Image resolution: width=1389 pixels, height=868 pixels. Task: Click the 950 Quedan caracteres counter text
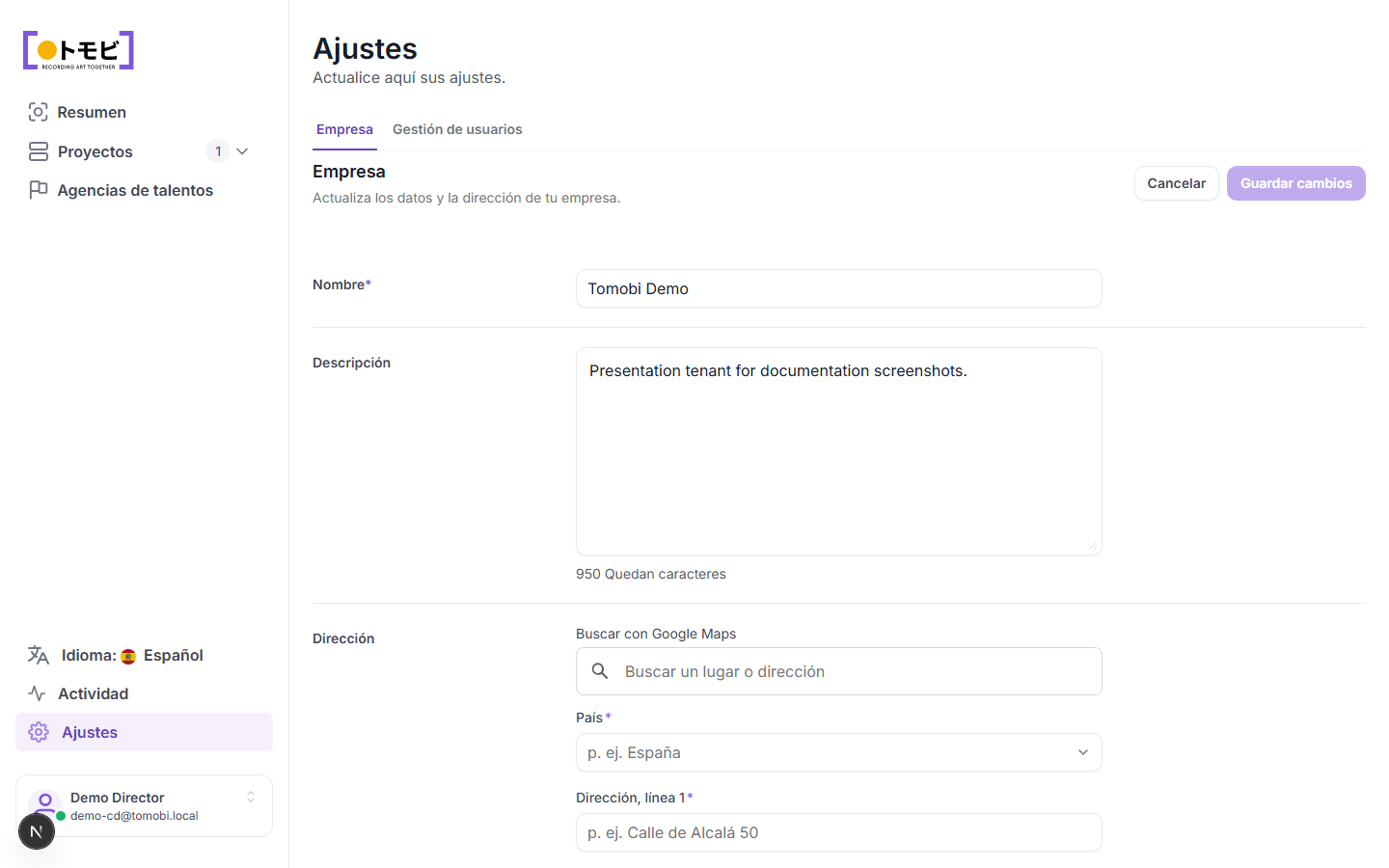pyautogui.click(x=651, y=574)
